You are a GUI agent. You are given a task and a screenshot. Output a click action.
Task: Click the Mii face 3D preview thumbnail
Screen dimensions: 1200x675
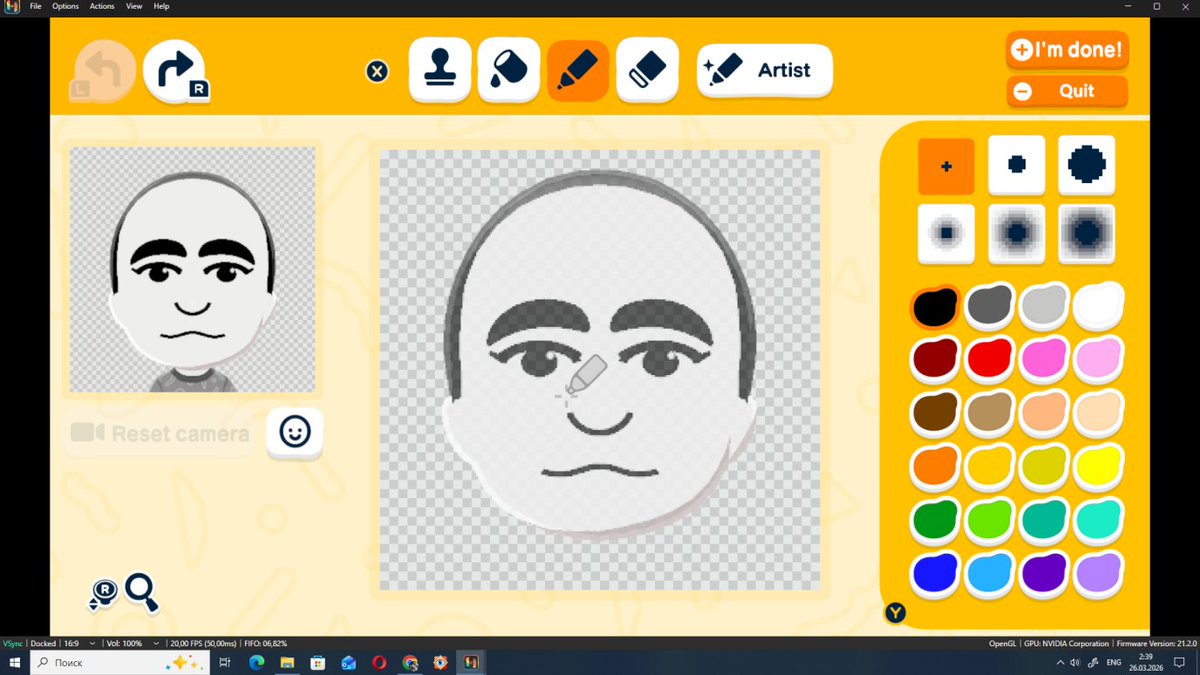(192, 269)
